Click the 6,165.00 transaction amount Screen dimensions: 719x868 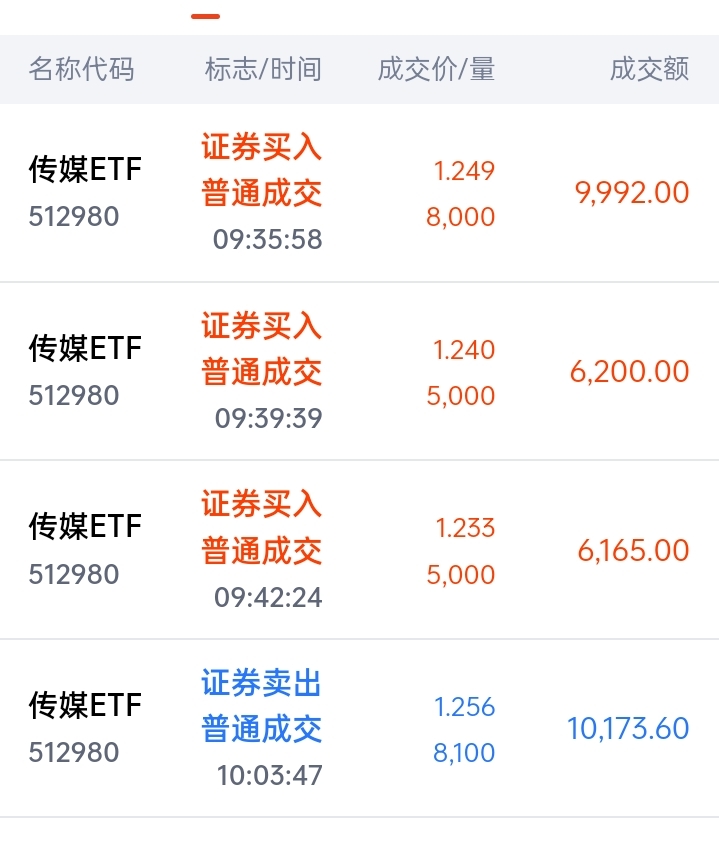click(633, 550)
